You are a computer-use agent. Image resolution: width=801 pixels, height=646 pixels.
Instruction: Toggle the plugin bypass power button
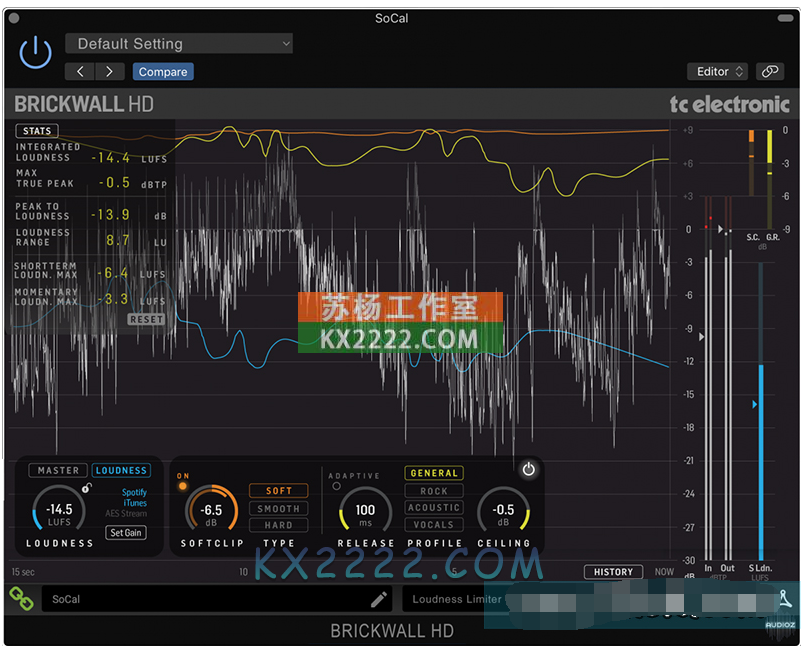click(35, 52)
